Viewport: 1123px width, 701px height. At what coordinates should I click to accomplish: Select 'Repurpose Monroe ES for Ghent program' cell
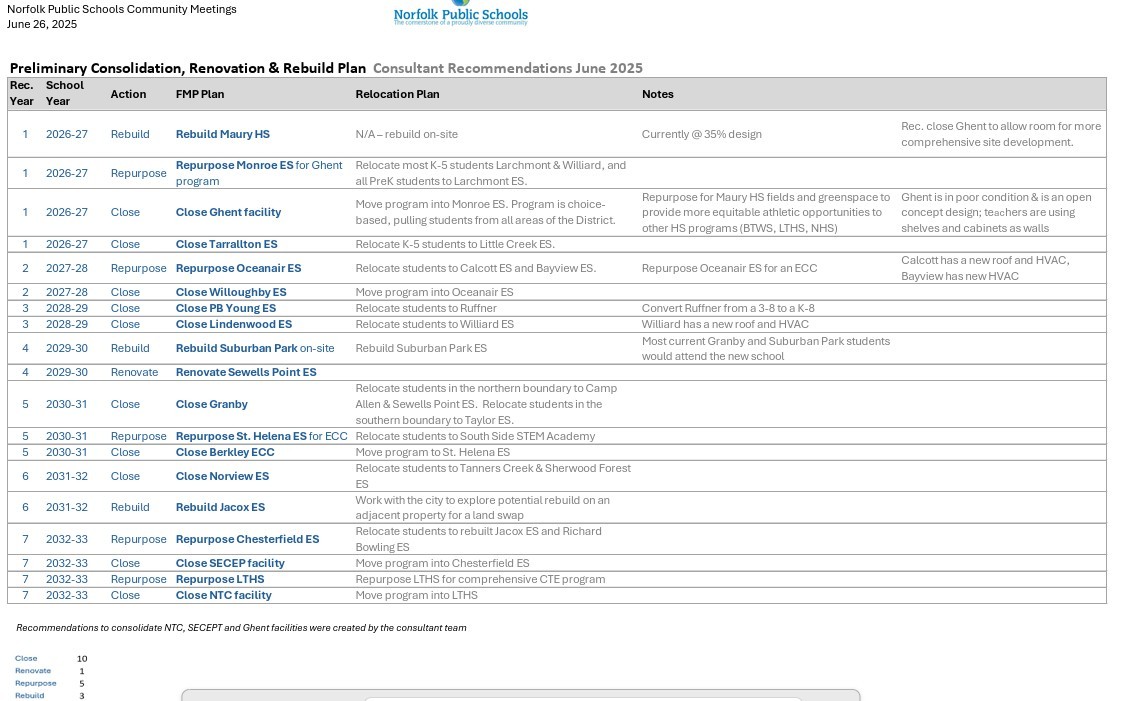pyautogui.click(x=259, y=173)
